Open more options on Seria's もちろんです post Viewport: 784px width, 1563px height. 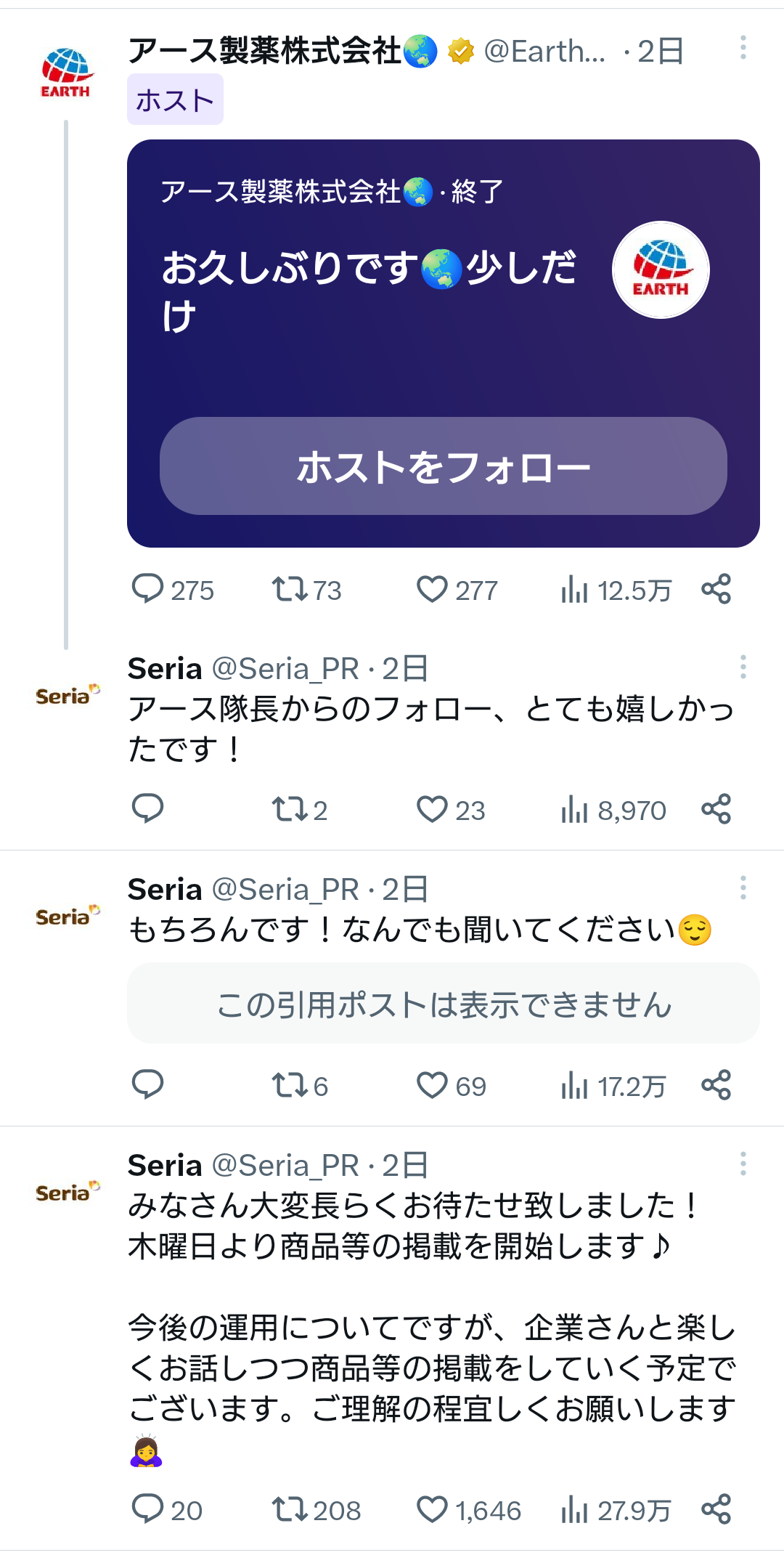coord(743,888)
